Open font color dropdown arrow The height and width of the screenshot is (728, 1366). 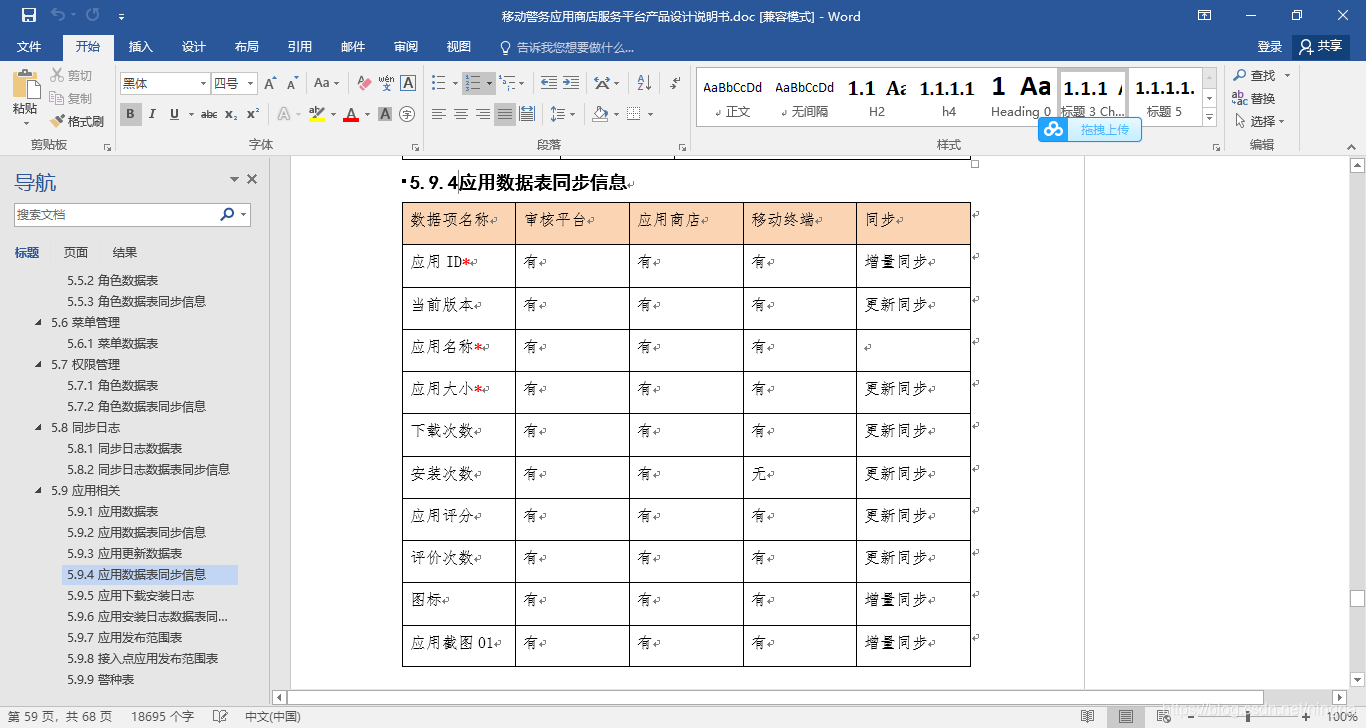tap(367, 114)
